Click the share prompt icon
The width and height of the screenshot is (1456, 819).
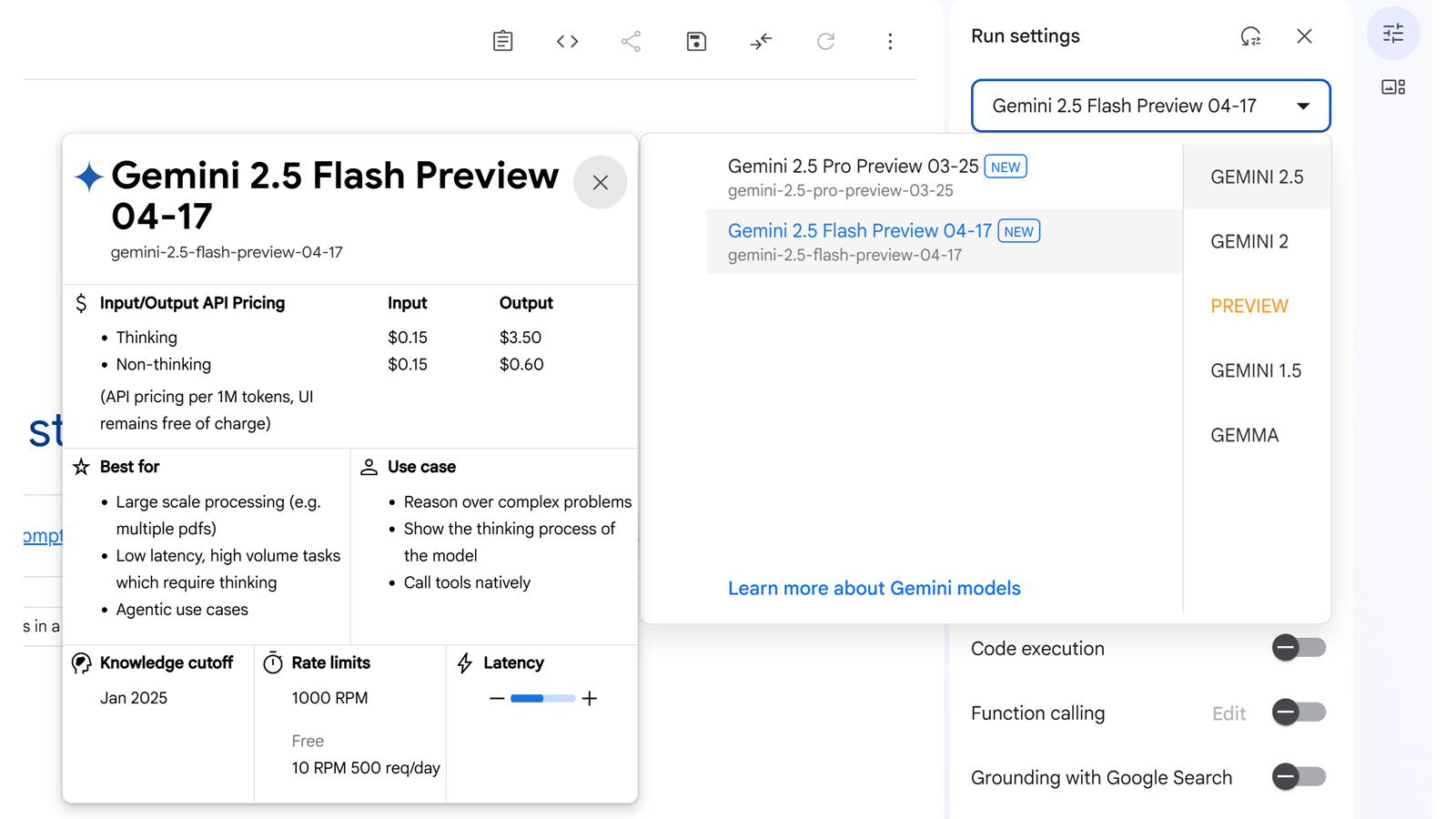(631, 41)
